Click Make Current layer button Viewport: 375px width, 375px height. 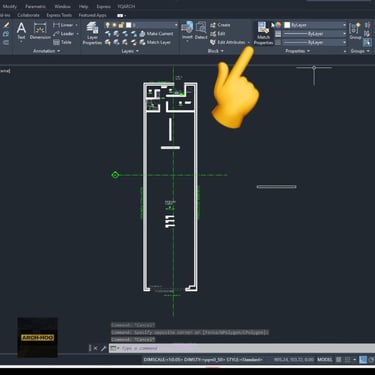coord(156,34)
